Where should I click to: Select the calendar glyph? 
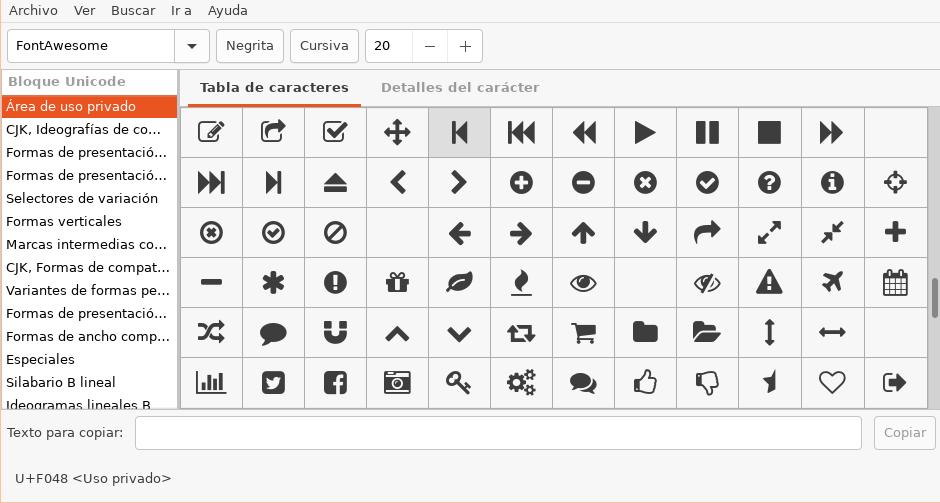click(x=895, y=282)
